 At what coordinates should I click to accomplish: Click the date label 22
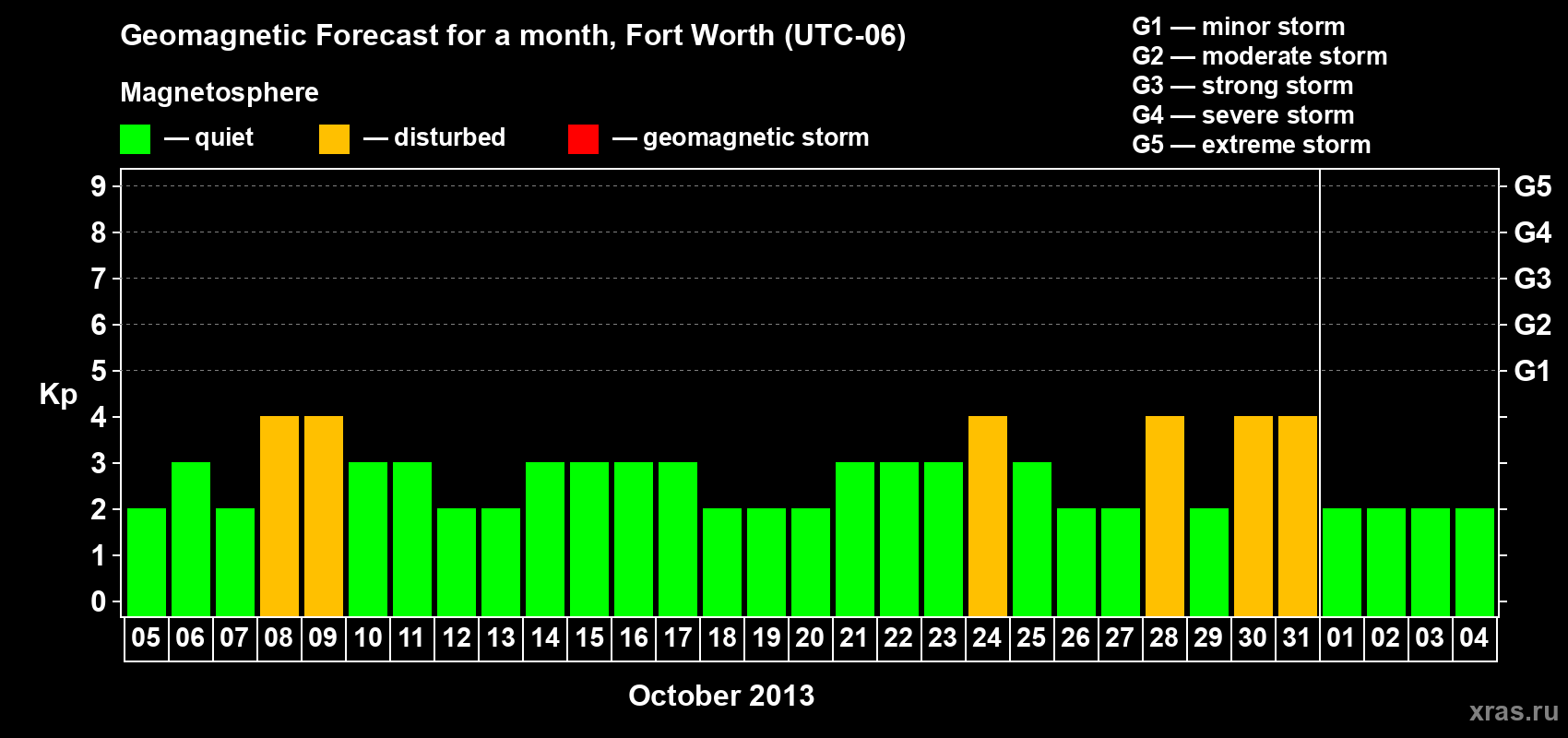898,637
